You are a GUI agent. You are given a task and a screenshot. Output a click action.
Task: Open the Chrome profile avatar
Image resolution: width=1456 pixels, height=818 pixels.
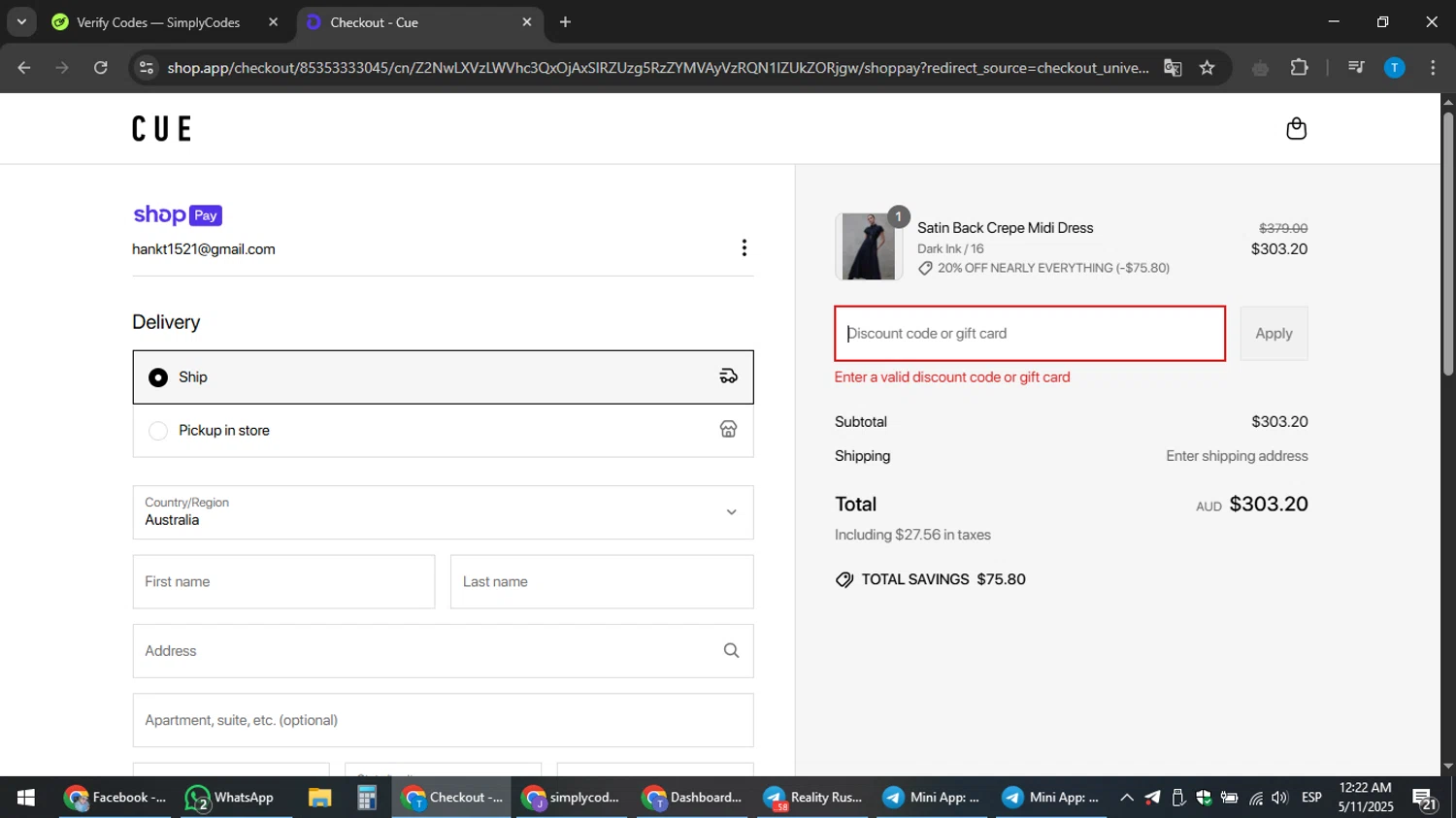tap(1394, 68)
